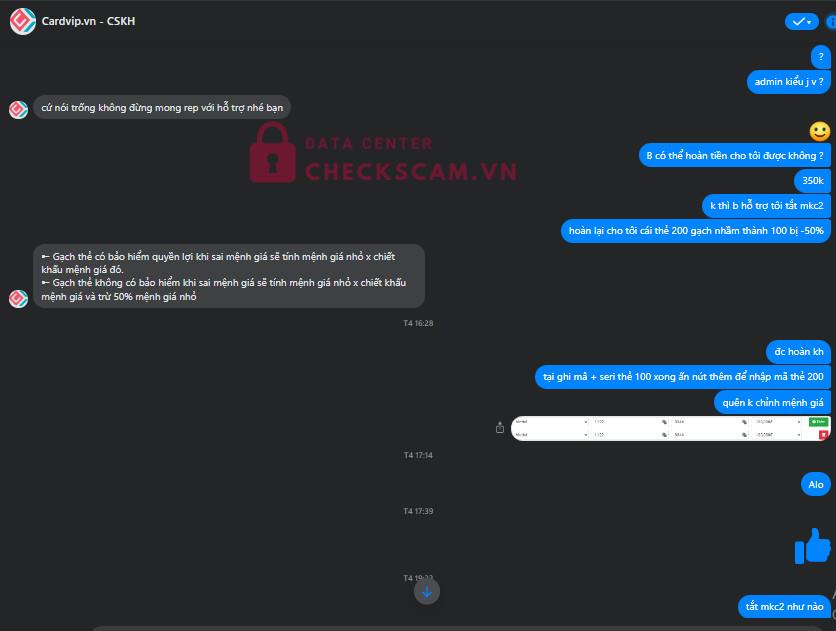Open the sent card form screenshot image
The width and height of the screenshot is (836, 631).
point(671,428)
